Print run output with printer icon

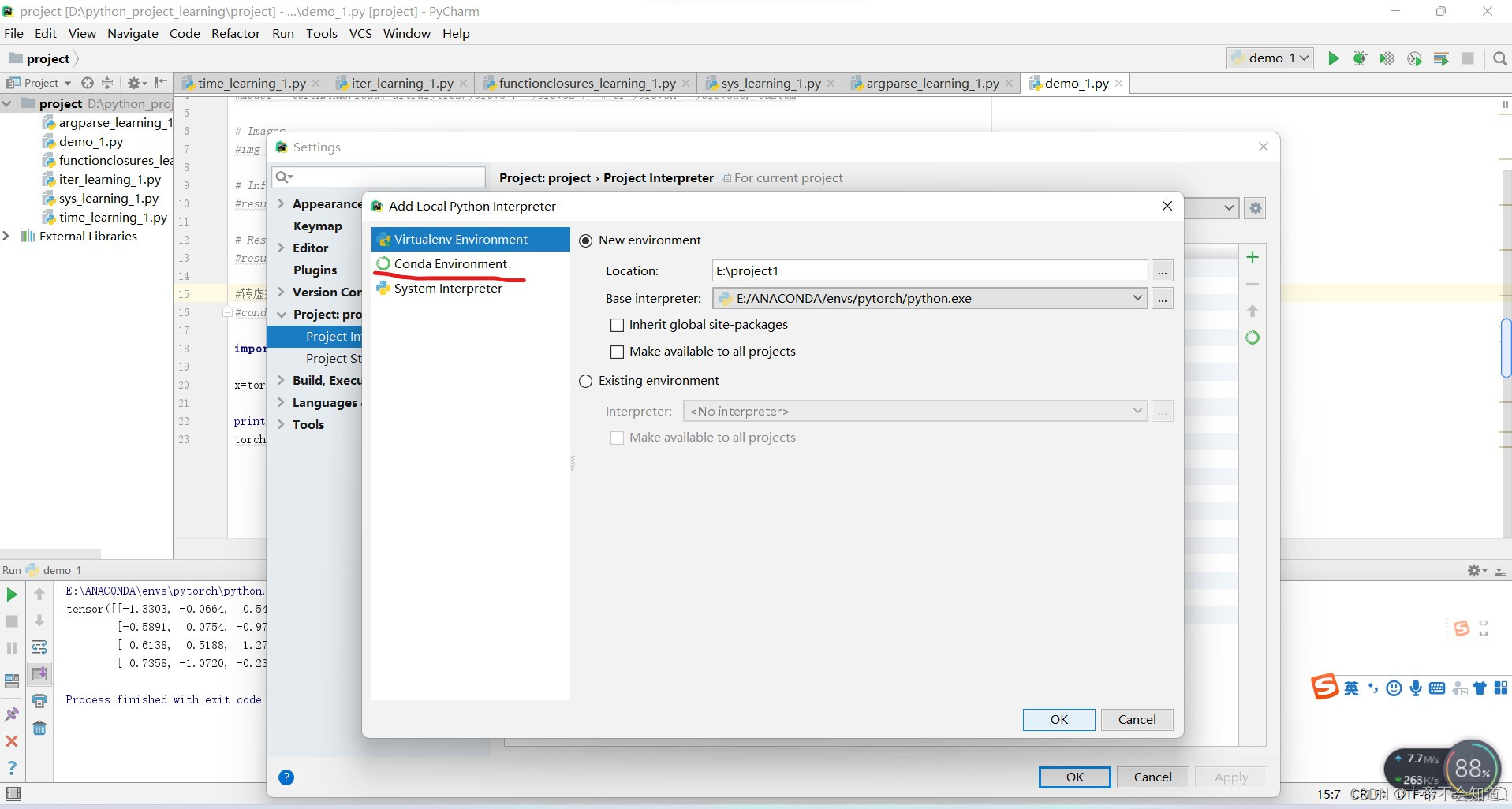pyautogui.click(x=39, y=701)
